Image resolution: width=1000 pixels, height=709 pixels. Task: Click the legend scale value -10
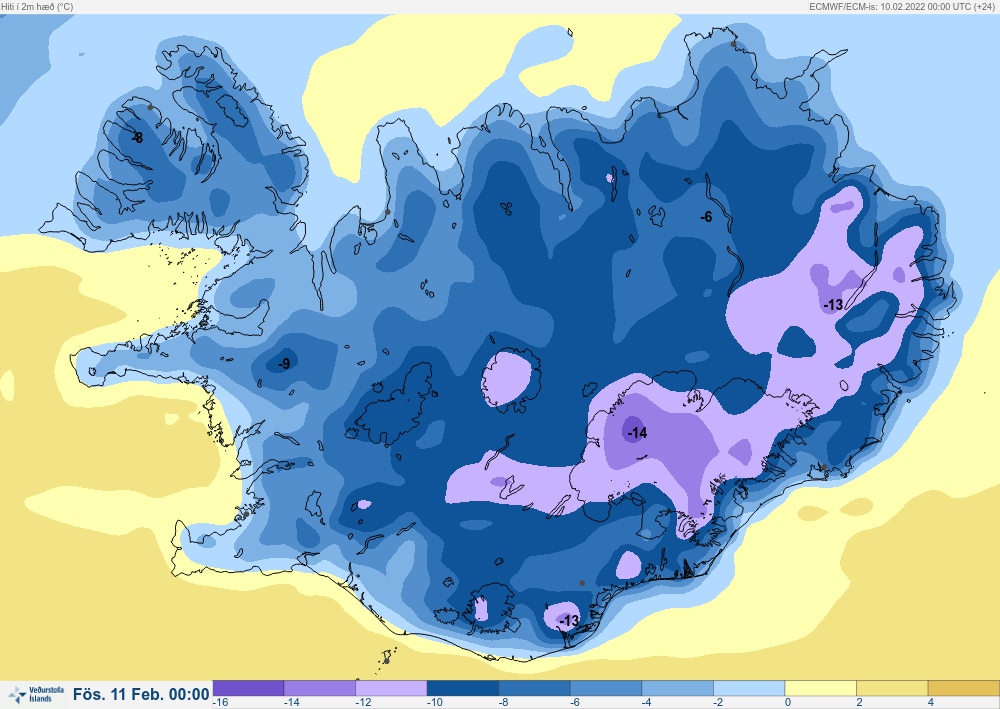click(x=435, y=702)
